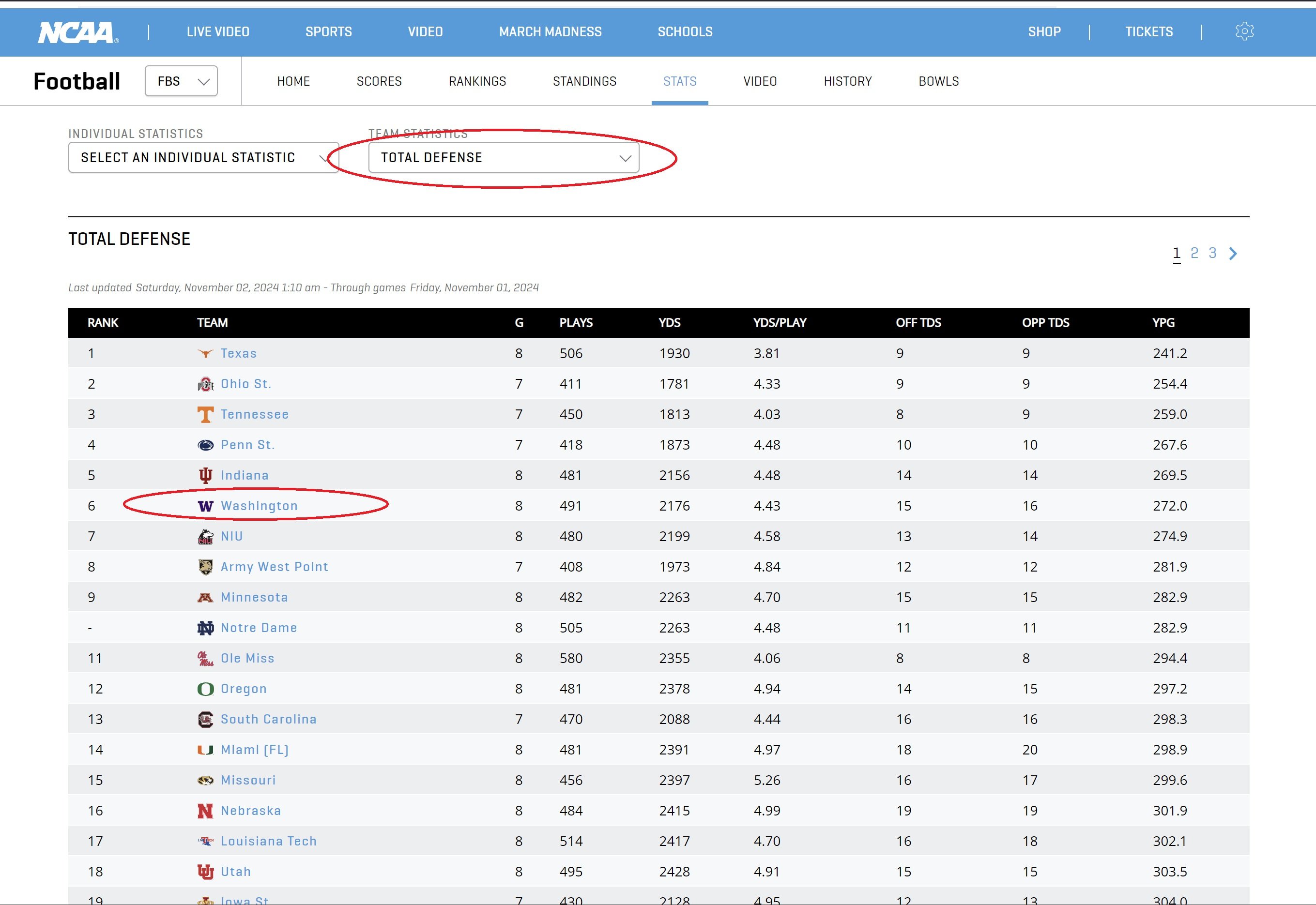Click the Tickets link
The image size is (1316, 905).
click(1148, 32)
